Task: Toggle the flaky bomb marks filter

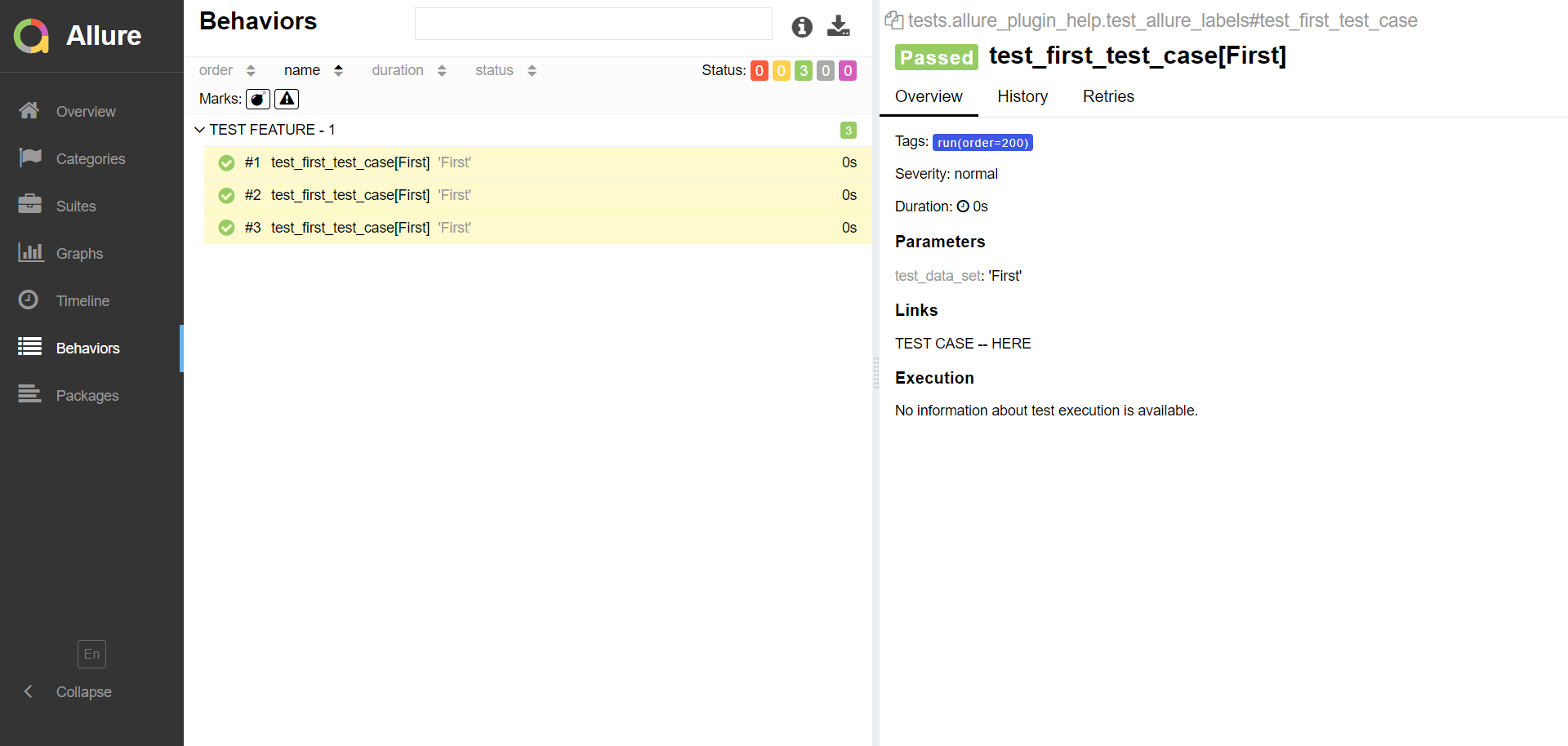Action: click(257, 99)
